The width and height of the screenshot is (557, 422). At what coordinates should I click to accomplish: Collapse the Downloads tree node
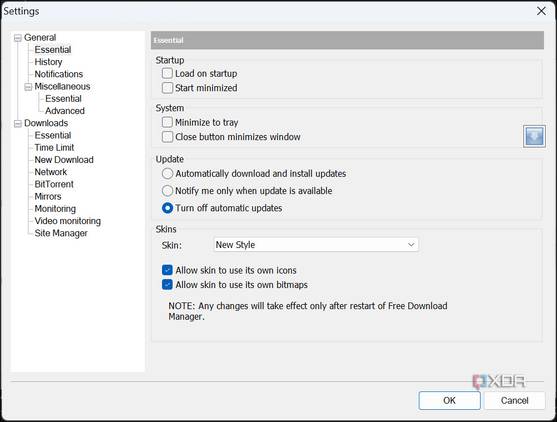[17, 123]
